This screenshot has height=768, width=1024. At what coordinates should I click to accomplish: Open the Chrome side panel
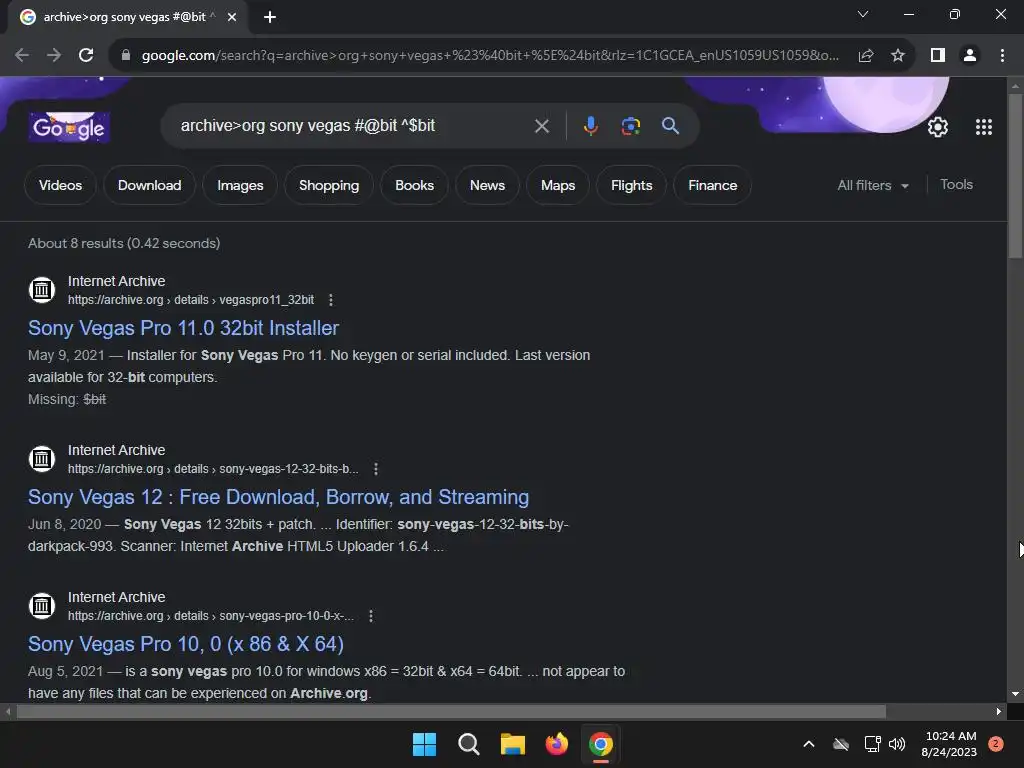938,56
